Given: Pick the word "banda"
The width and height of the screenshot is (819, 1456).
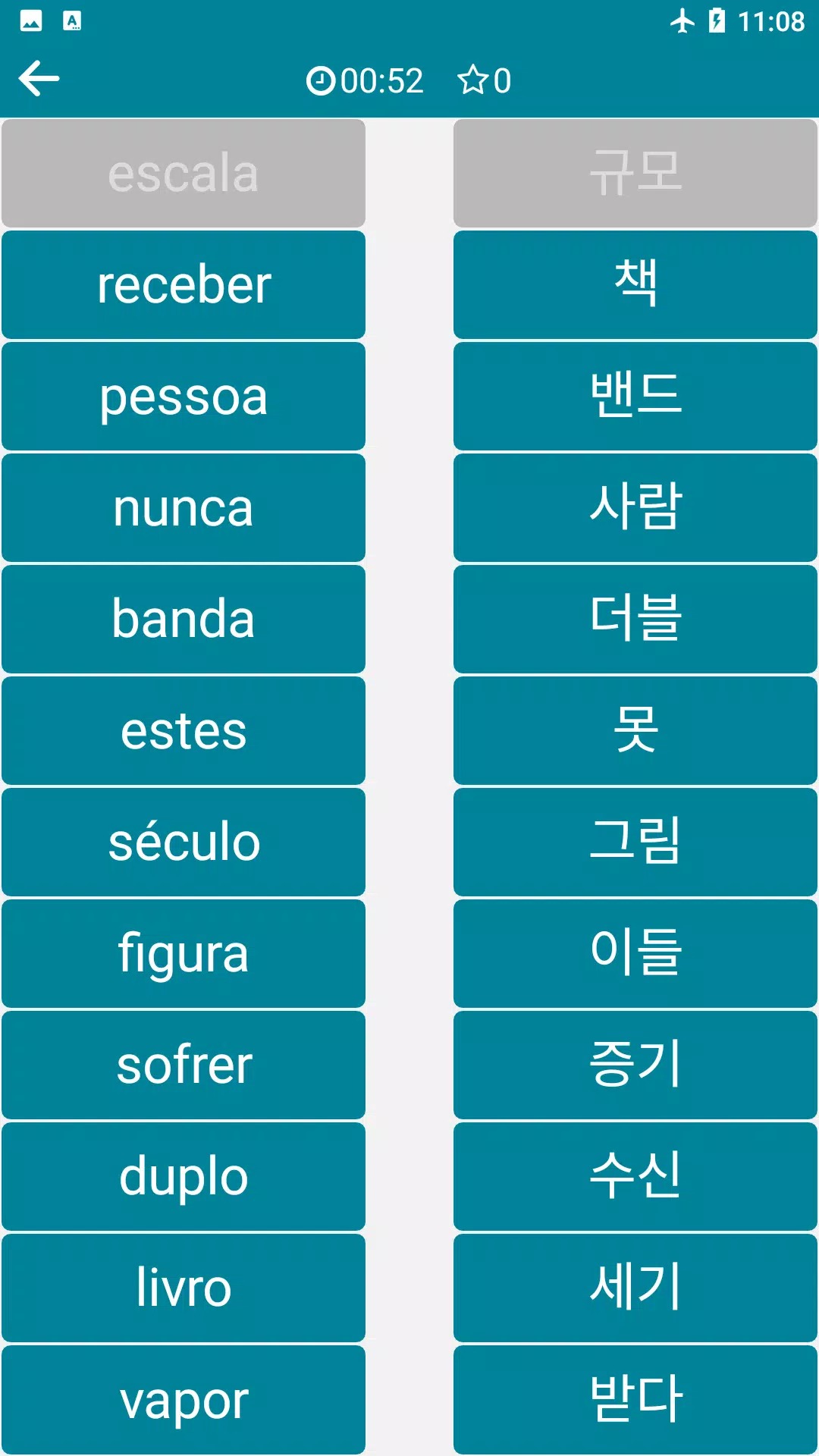Looking at the screenshot, I should [x=184, y=620].
